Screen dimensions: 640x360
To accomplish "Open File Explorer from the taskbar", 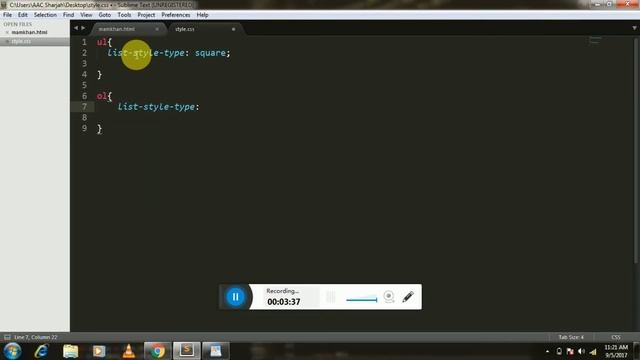I will click(x=70, y=351).
